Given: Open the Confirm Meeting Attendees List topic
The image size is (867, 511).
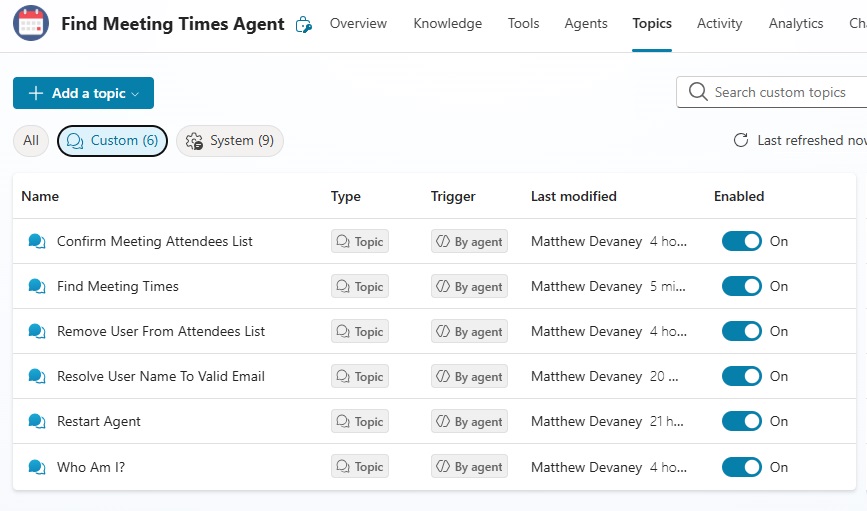Looking at the screenshot, I should pyautogui.click(x=154, y=241).
